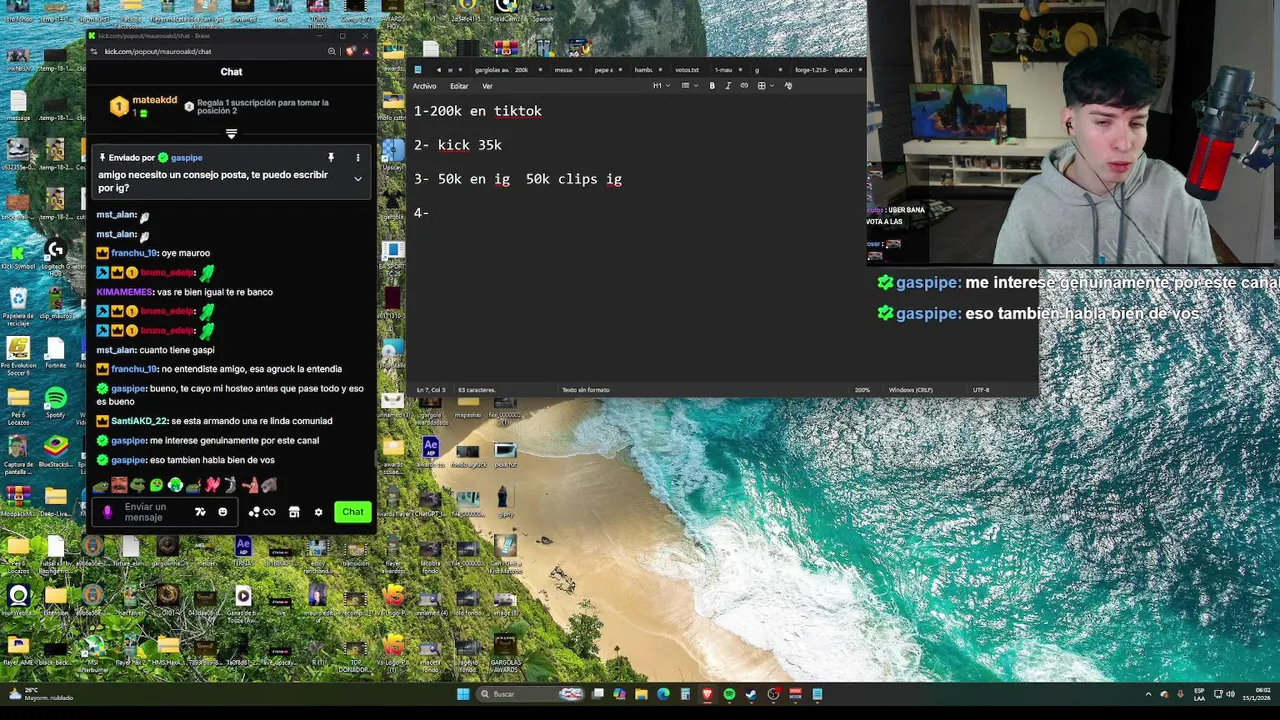The width and height of the screenshot is (1280, 720).
Task: Open the pinned message three-dot options
Action: (x=357, y=158)
